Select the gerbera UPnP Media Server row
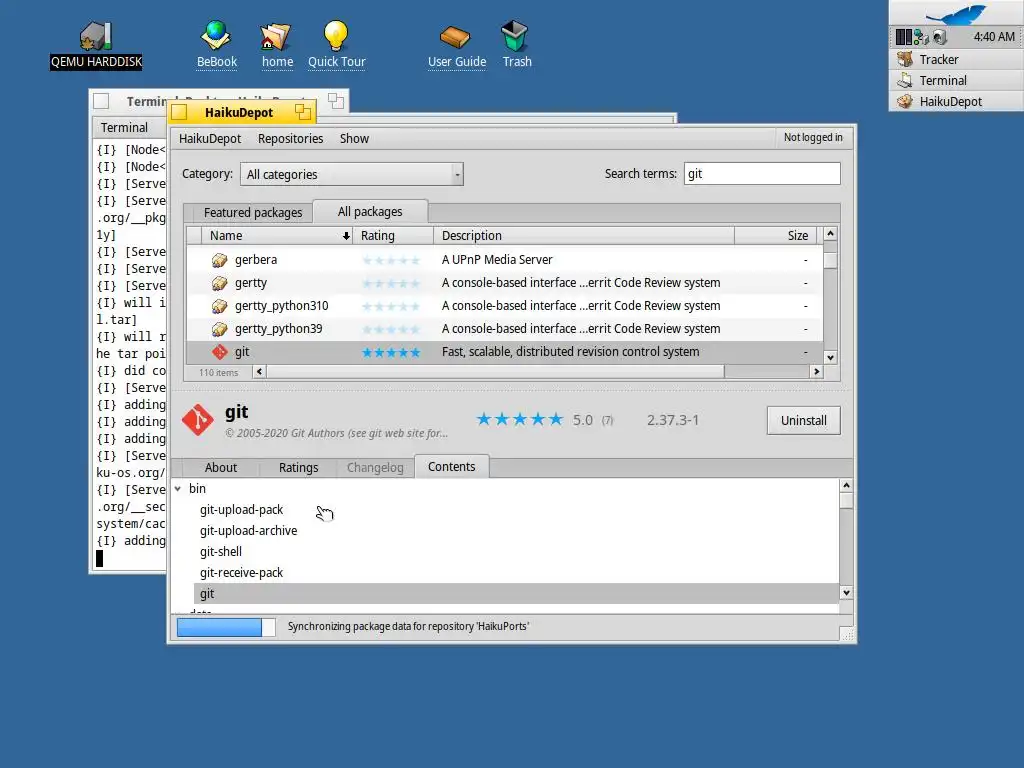The height and width of the screenshot is (768, 1024). click(x=504, y=260)
